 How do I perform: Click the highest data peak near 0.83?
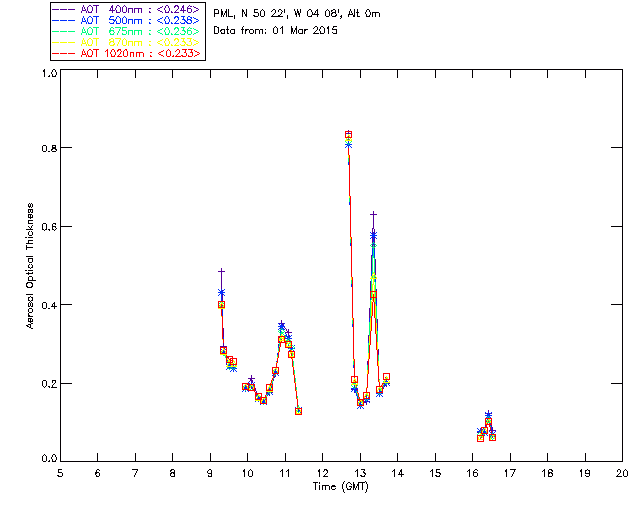click(348, 134)
